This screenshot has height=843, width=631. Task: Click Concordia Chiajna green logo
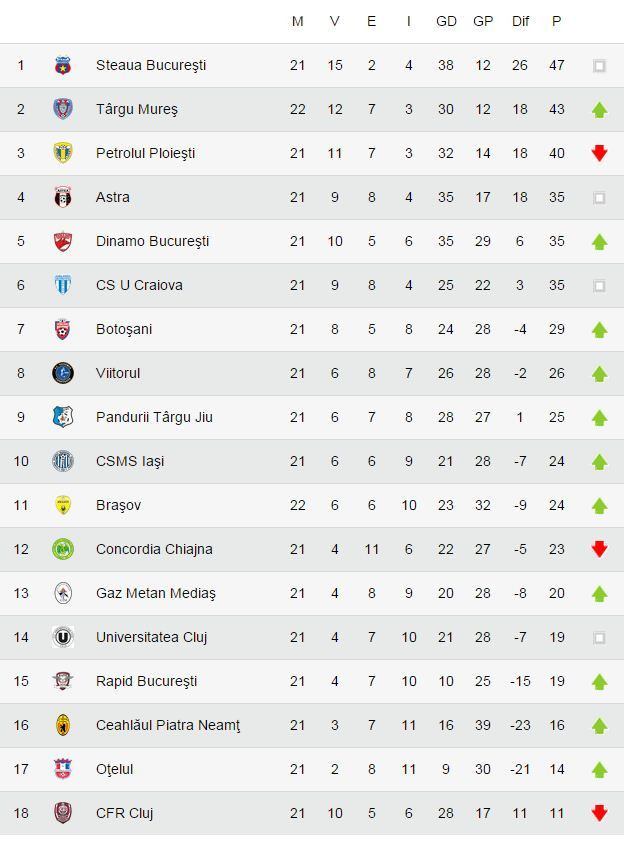[x=63, y=550]
